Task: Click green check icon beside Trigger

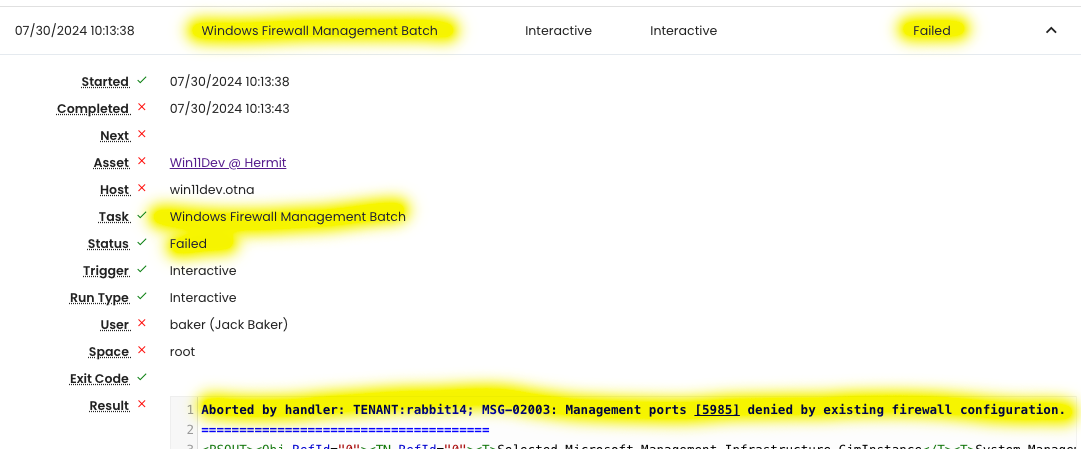Action: 142,269
